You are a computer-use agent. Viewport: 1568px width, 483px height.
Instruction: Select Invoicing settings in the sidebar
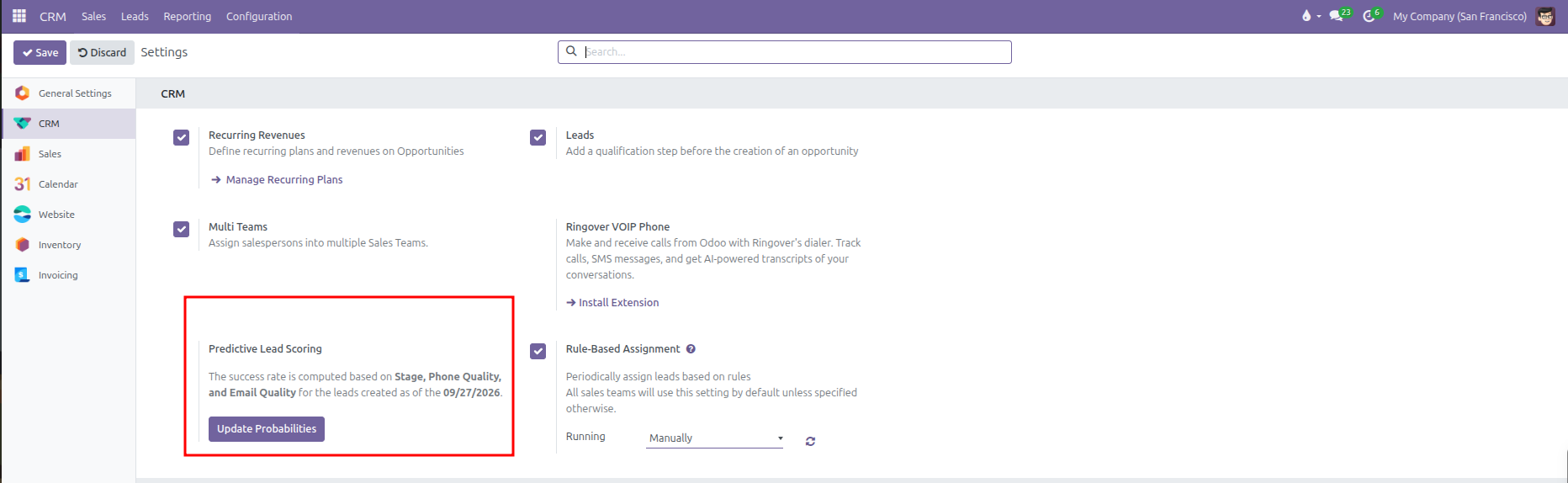coord(68,275)
